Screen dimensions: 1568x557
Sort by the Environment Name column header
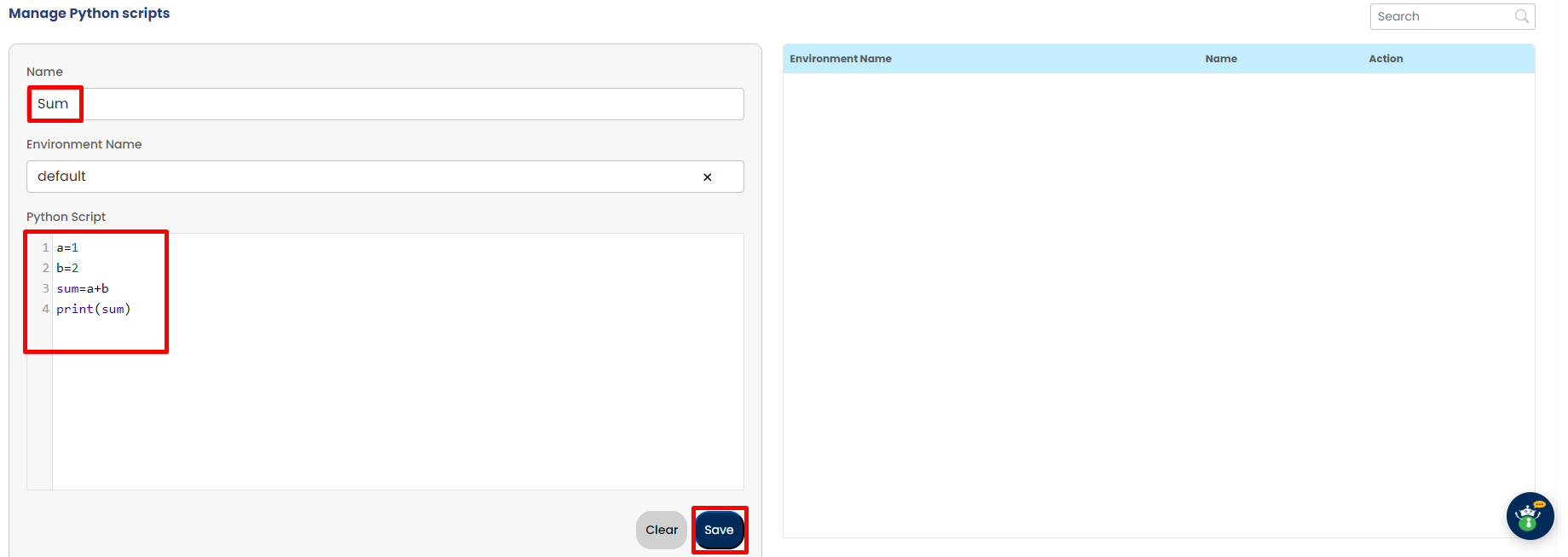[840, 59]
